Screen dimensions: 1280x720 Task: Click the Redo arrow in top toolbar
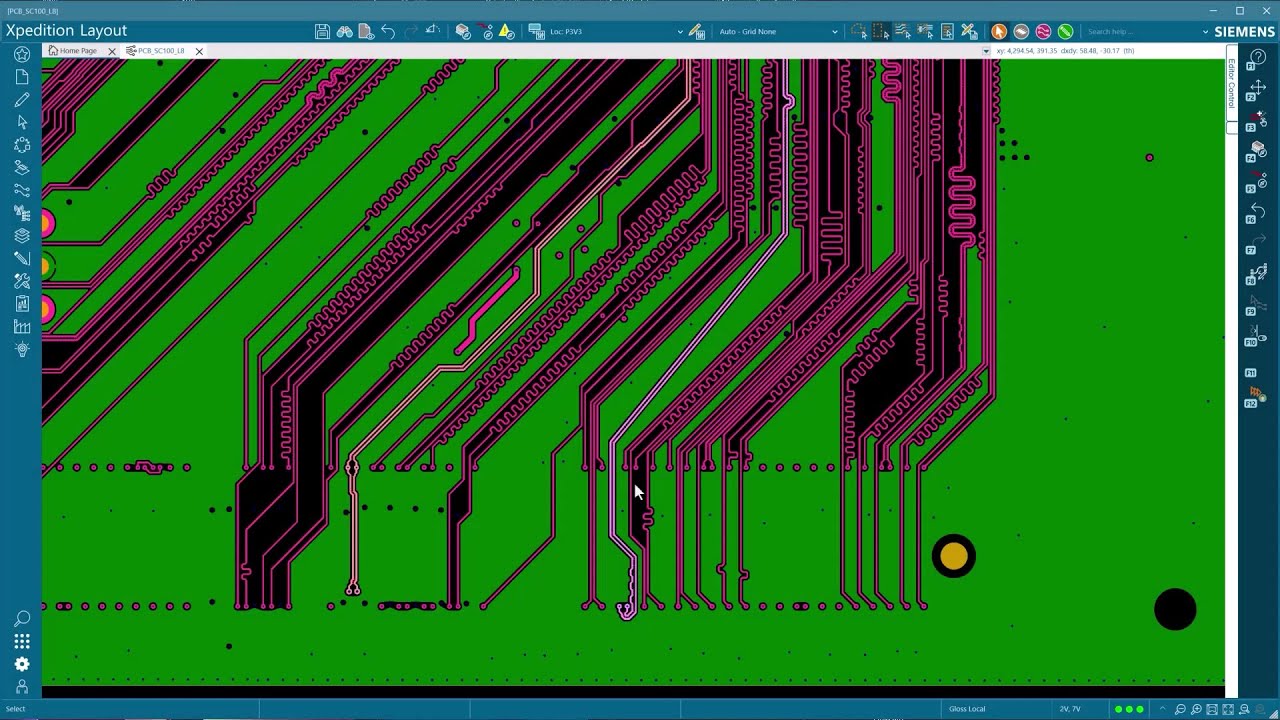pos(410,32)
